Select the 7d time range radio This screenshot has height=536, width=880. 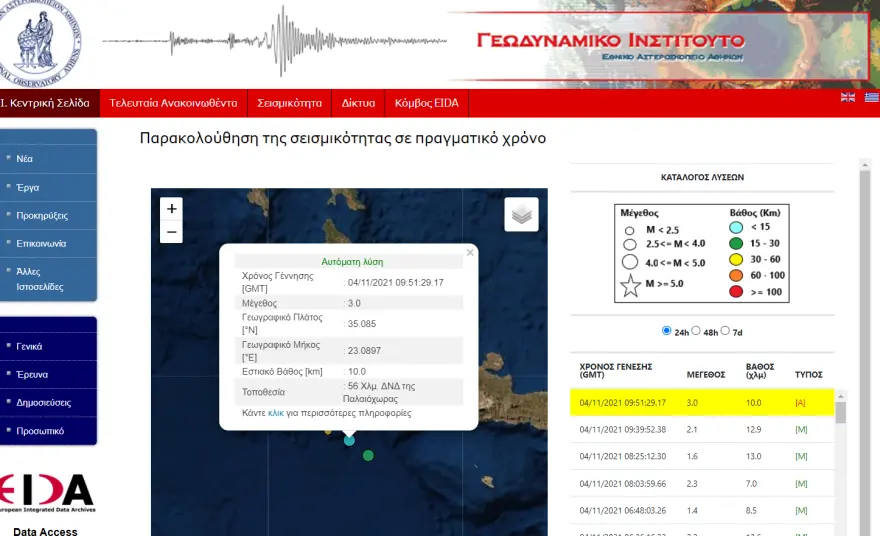(727, 331)
